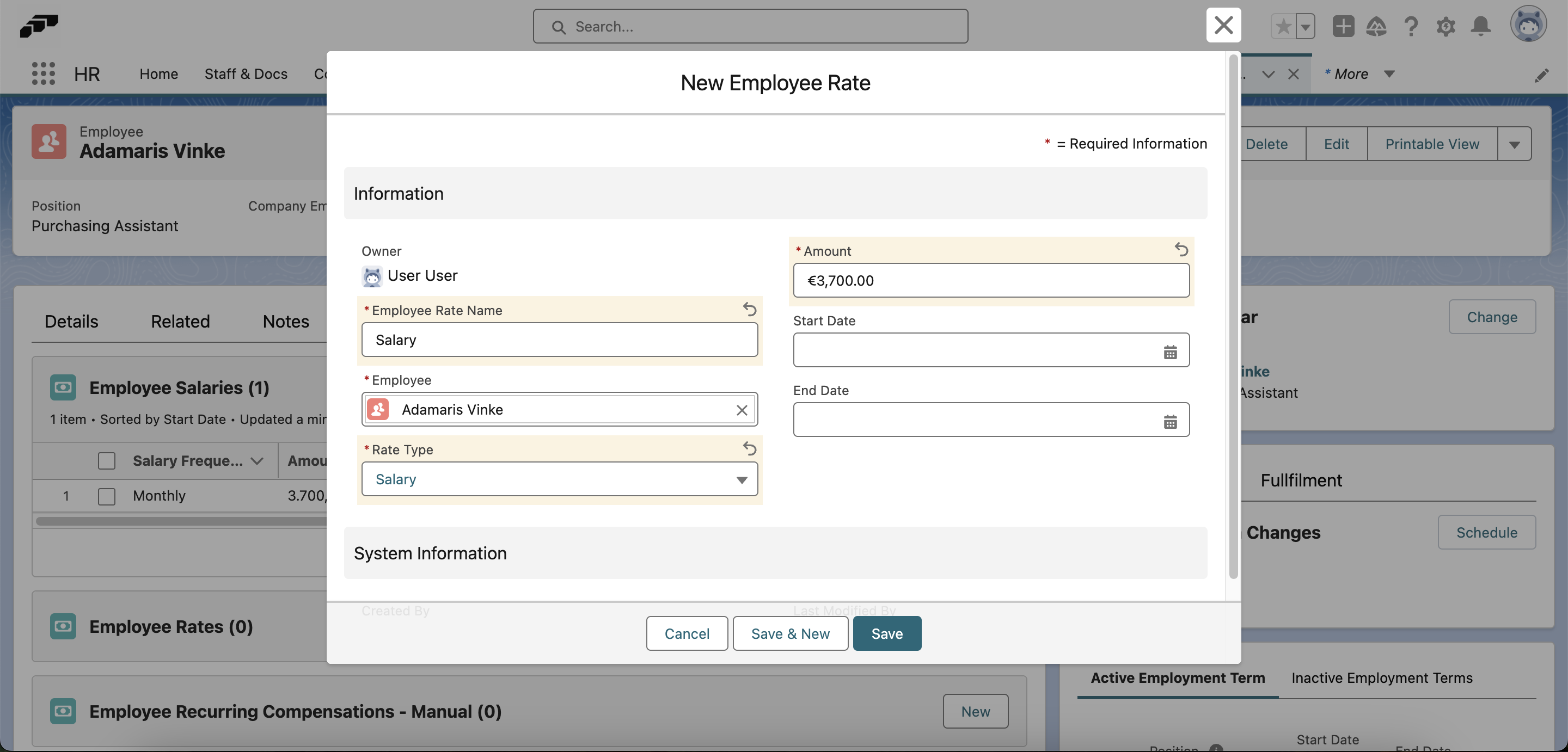The height and width of the screenshot is (752, 1568).
Task: Open the Help question mark icon
Action: point(1411,26)
